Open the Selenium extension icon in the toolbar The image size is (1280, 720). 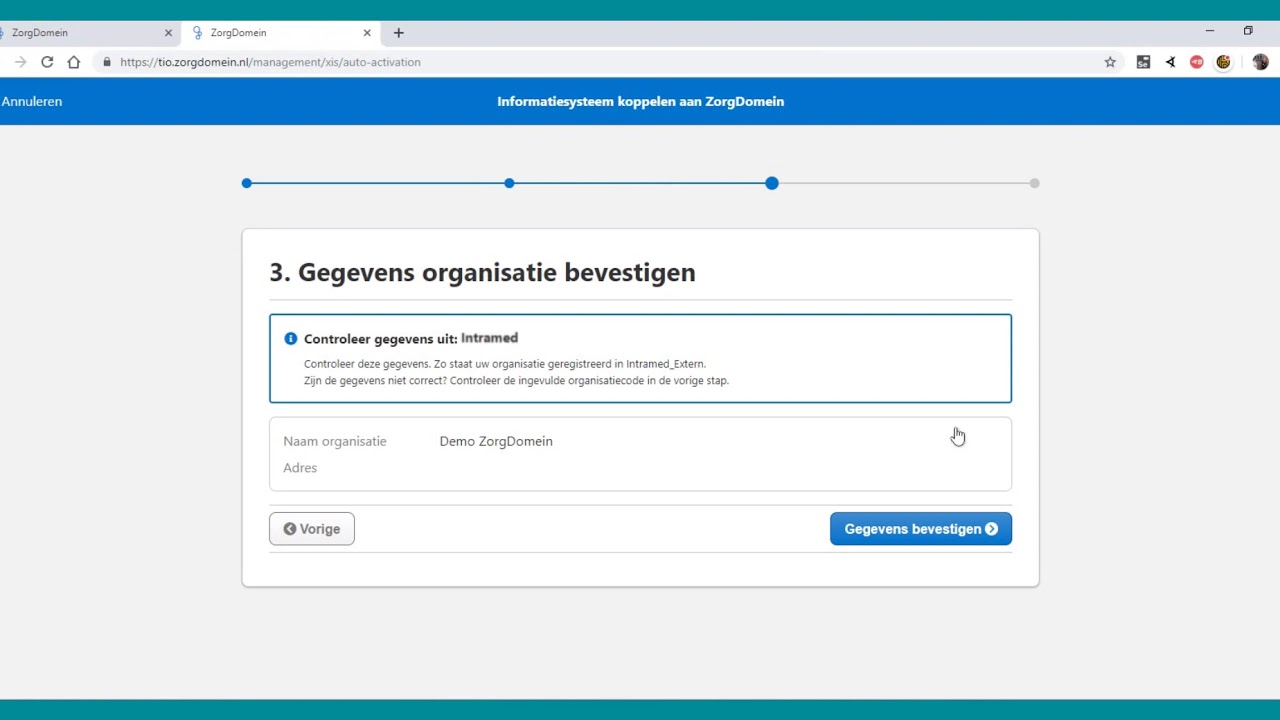pyautogui.click(x=1143, y=62)
